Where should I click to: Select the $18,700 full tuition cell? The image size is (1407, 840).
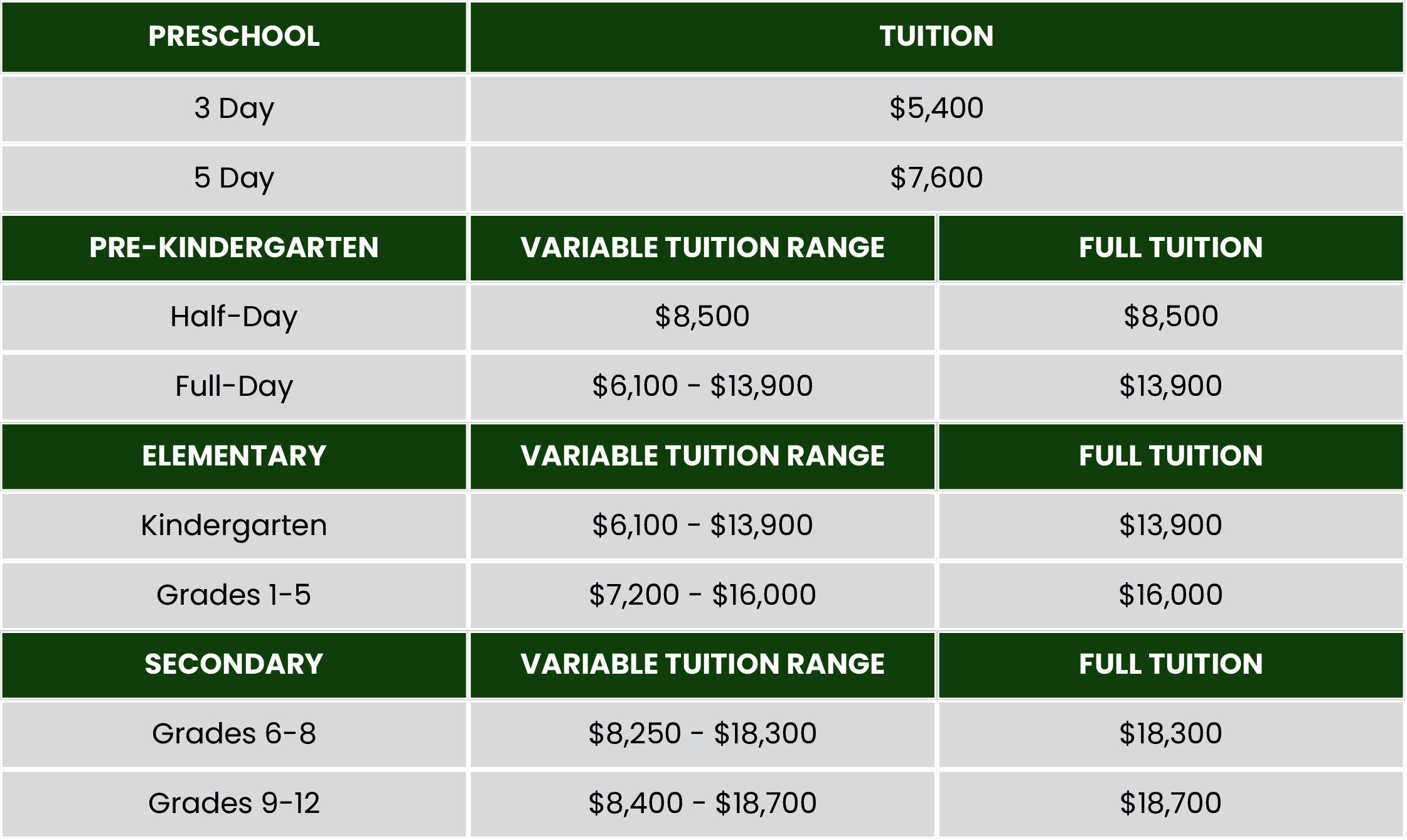1170,804
